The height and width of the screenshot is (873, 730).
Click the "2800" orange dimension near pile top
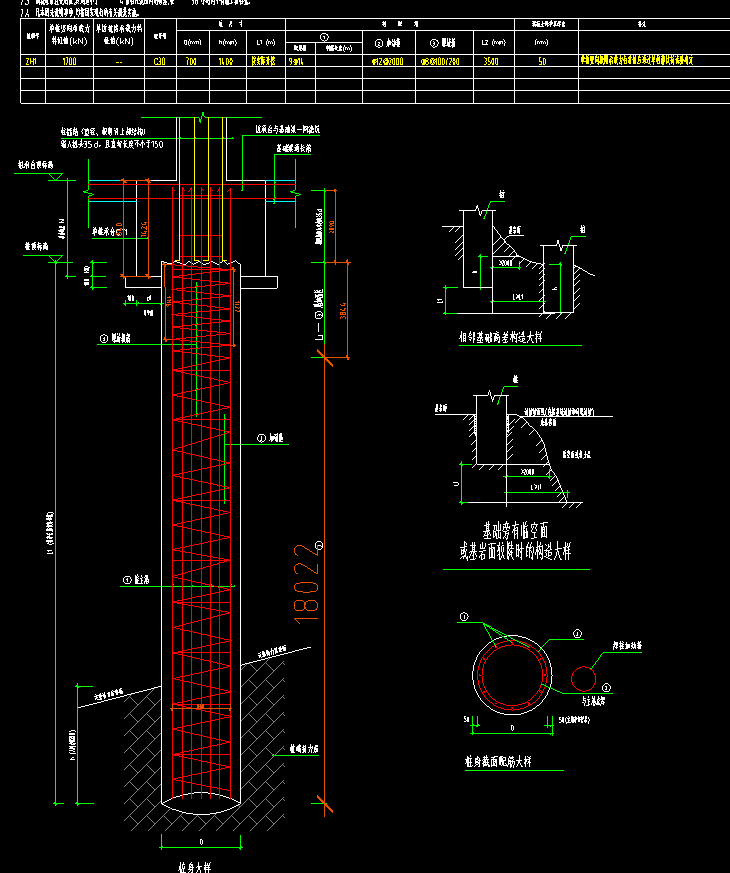pos(332,227)
